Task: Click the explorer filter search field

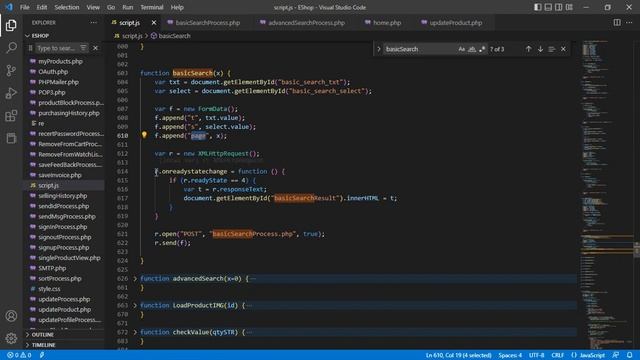Action: [x=56, y=48]
